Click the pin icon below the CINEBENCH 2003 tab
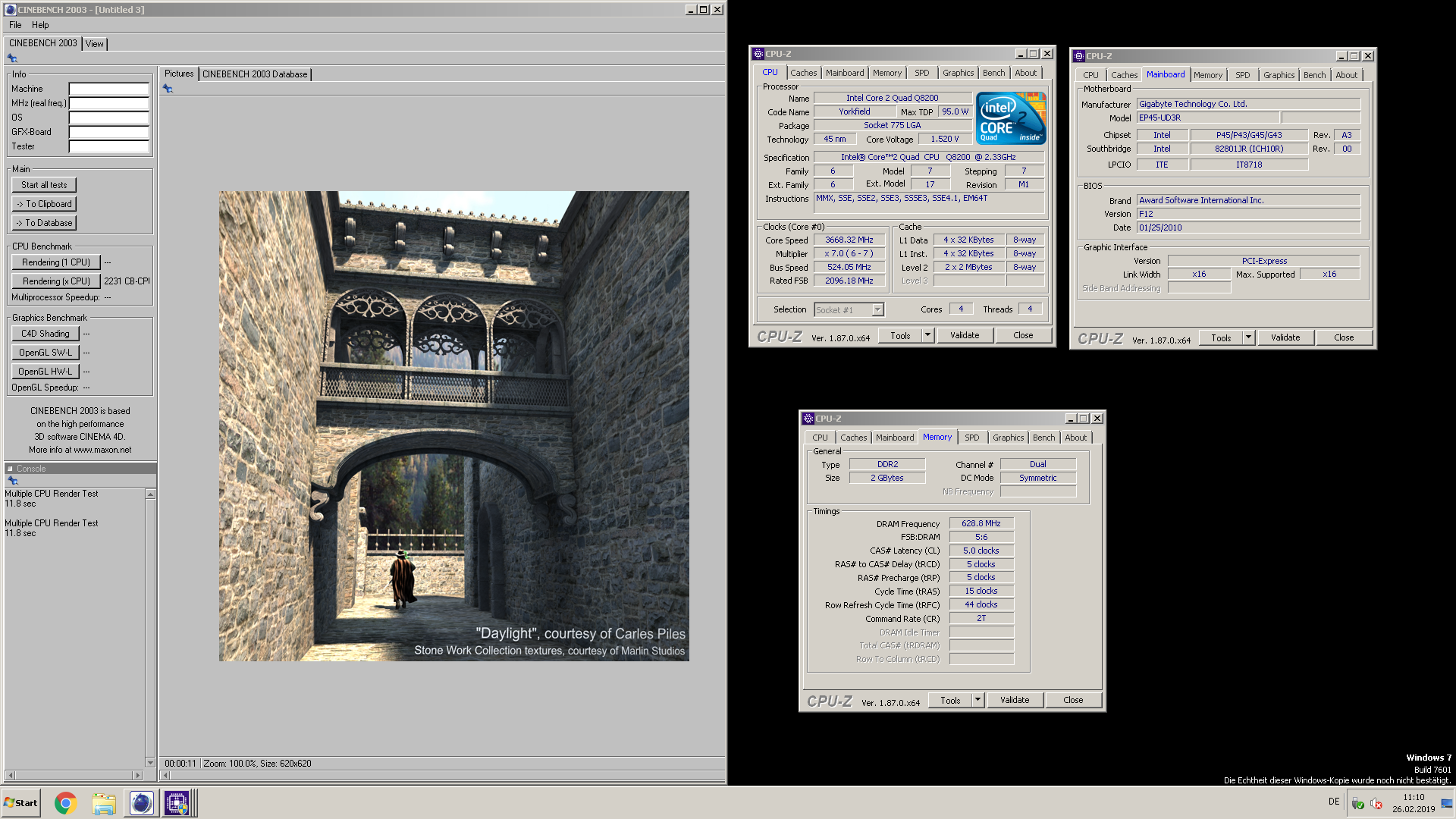 pyautogui.click(x=12, y=58)
